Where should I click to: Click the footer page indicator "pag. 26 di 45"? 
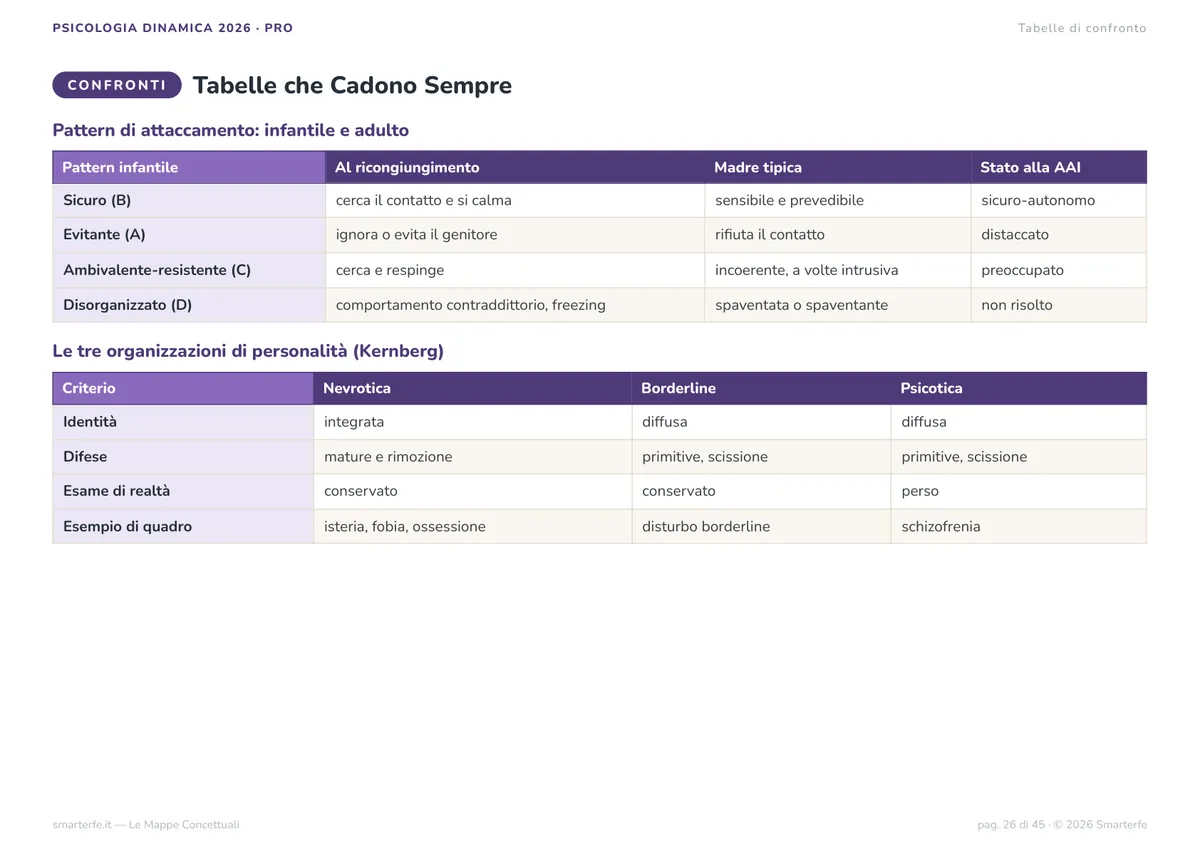coord(1011,825)
